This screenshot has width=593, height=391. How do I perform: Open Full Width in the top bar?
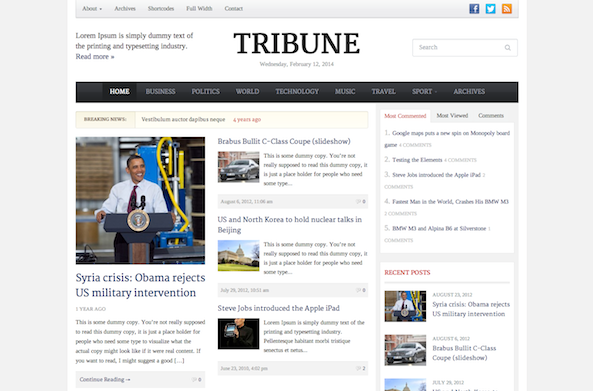click(199, 8)
